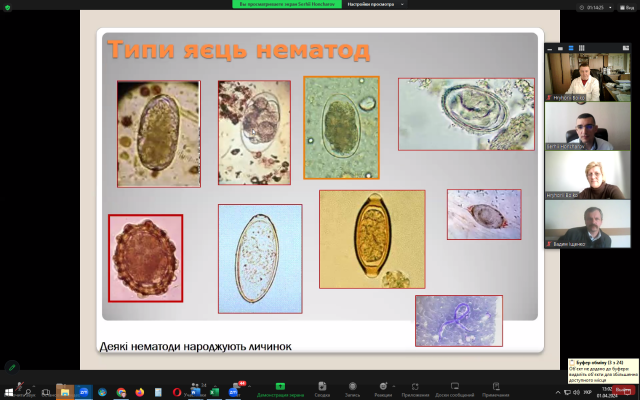
Task: Expand audio options arrow next to microphone
Action: [33, 386]
